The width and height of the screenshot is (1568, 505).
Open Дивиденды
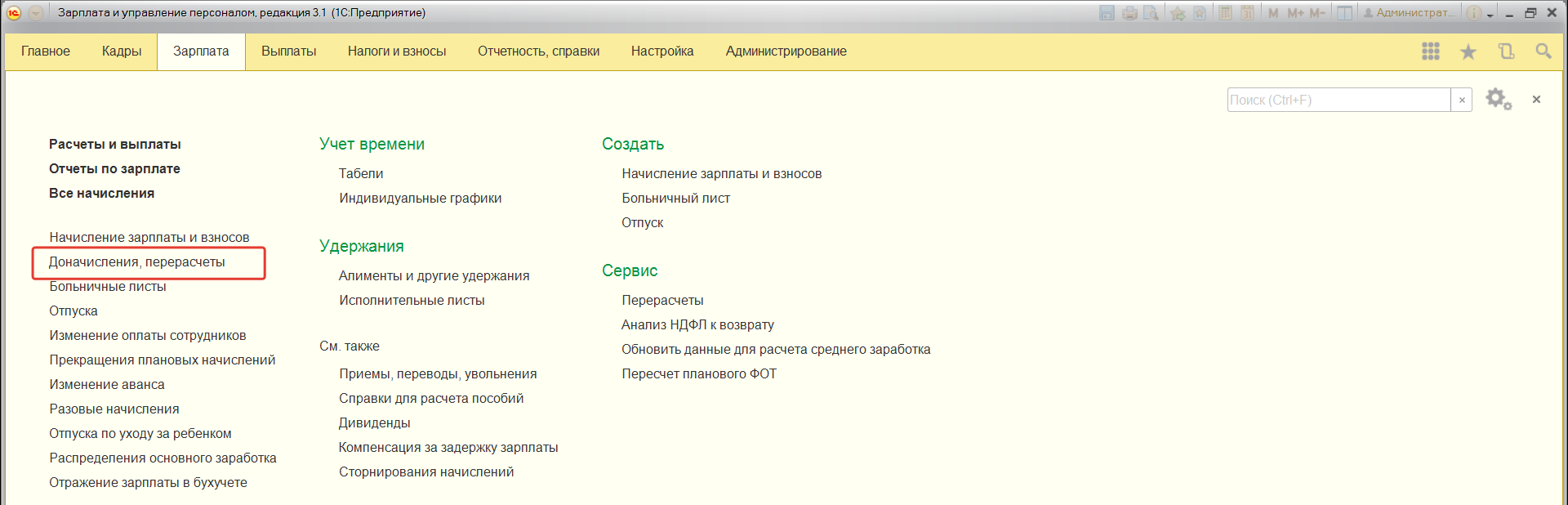(x=375, y=422)
